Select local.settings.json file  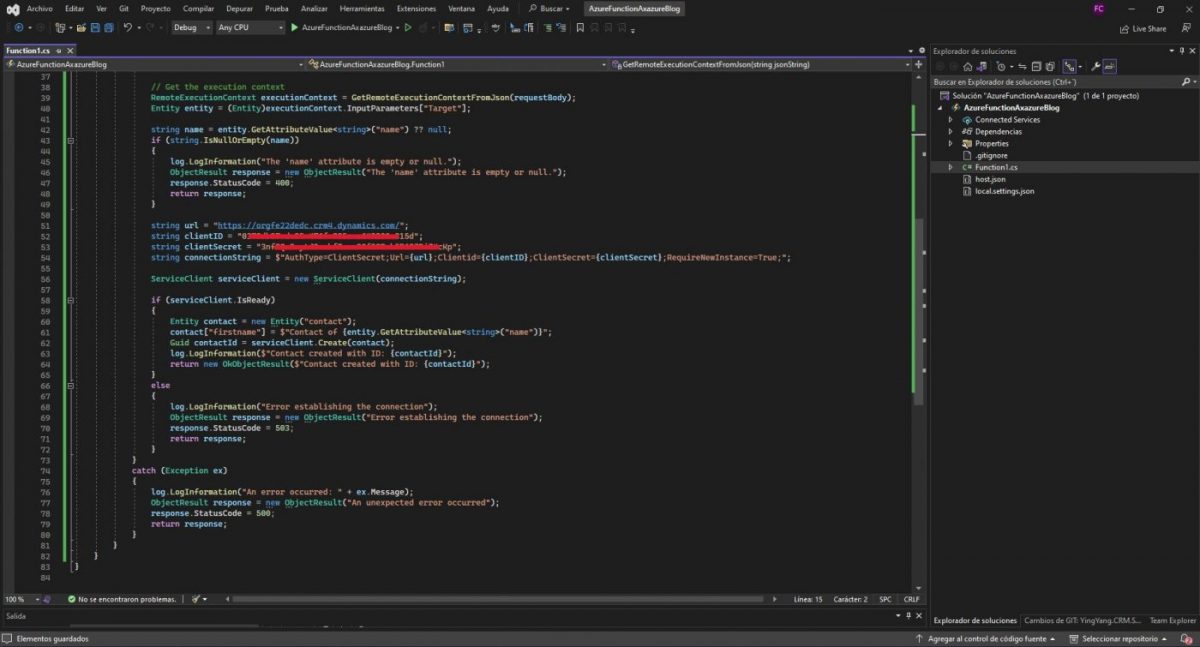pyautogui.click(x=997, y=191)
